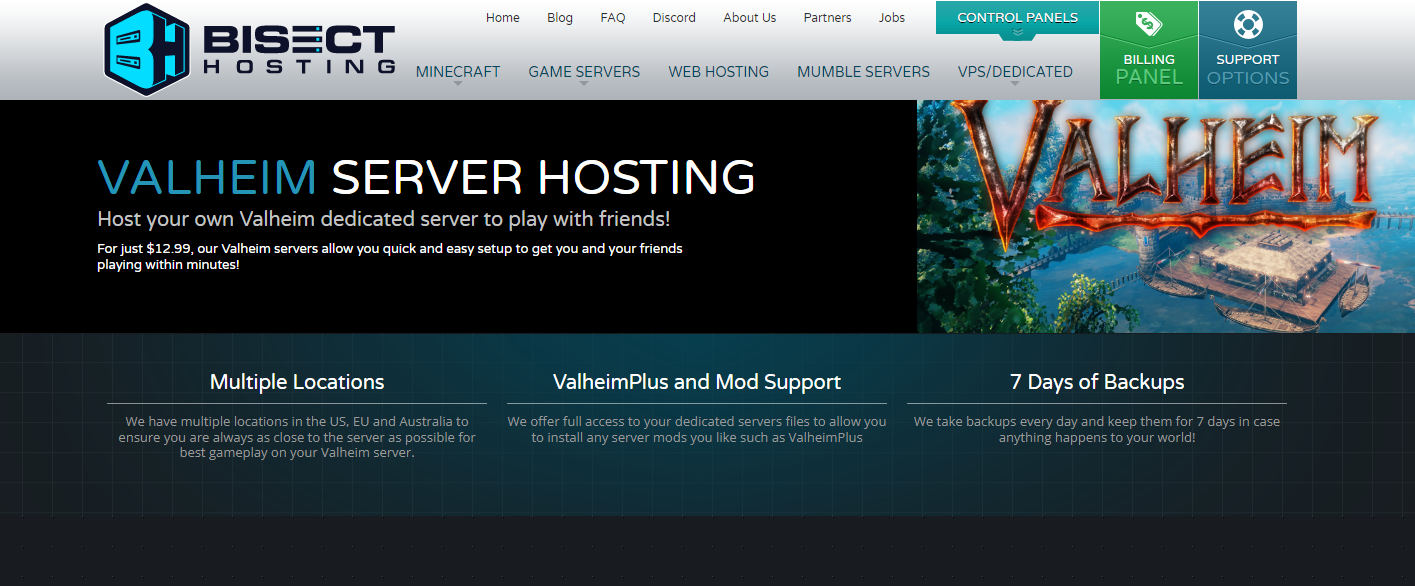Open the Blog link
The height and width of the screenshot is (586, 1415).
pyautogui.click(x=560, y=18)
